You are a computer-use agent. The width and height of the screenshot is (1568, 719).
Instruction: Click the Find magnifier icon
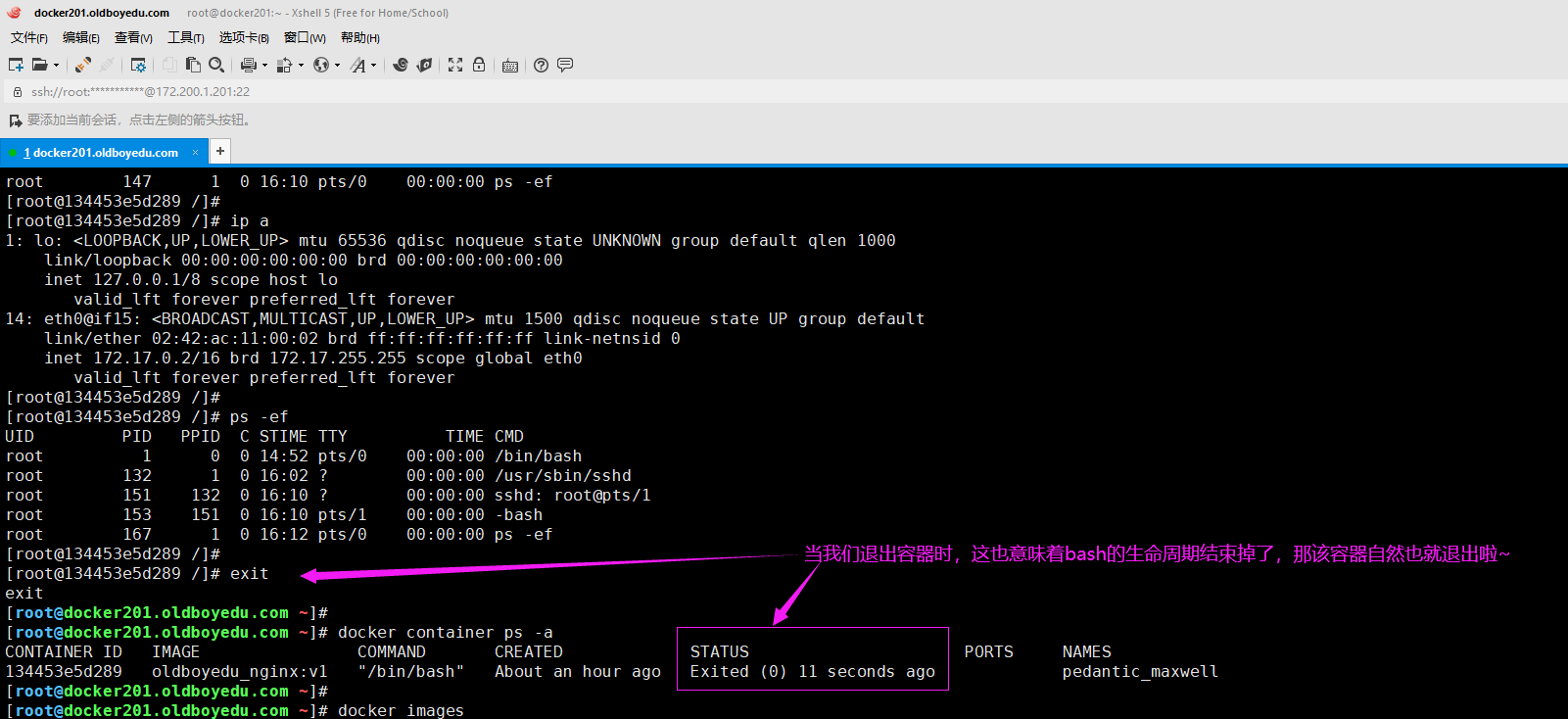[x=216, y=65]
